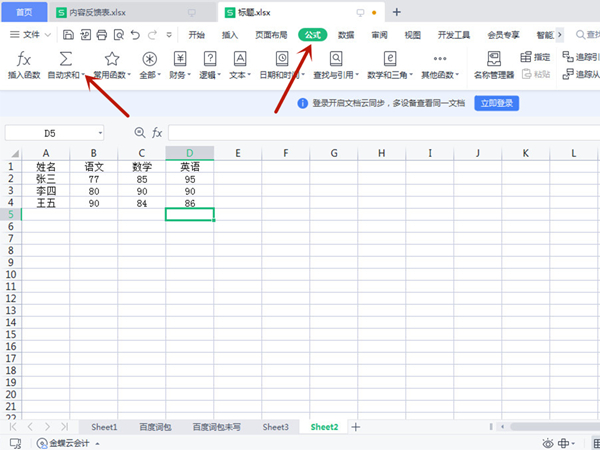Switch to the 插入 (Insert) ribbon tab
Image resolution: width=600 pixels, height=450 pixels.
[230, 35]
